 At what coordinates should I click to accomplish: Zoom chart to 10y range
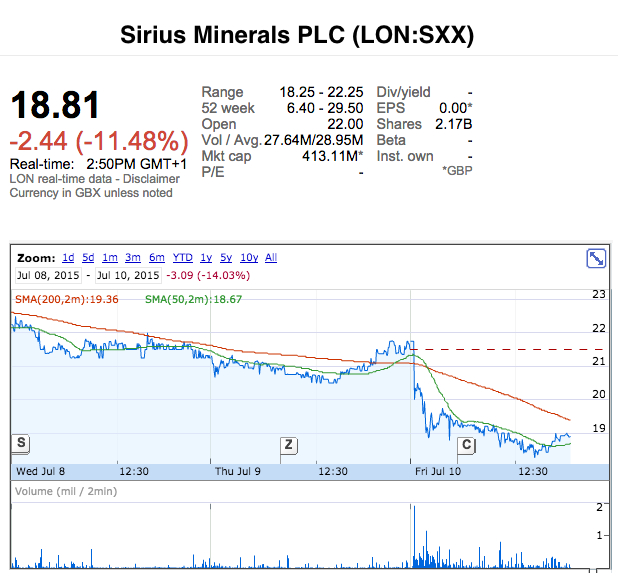(x=248, y=257)
